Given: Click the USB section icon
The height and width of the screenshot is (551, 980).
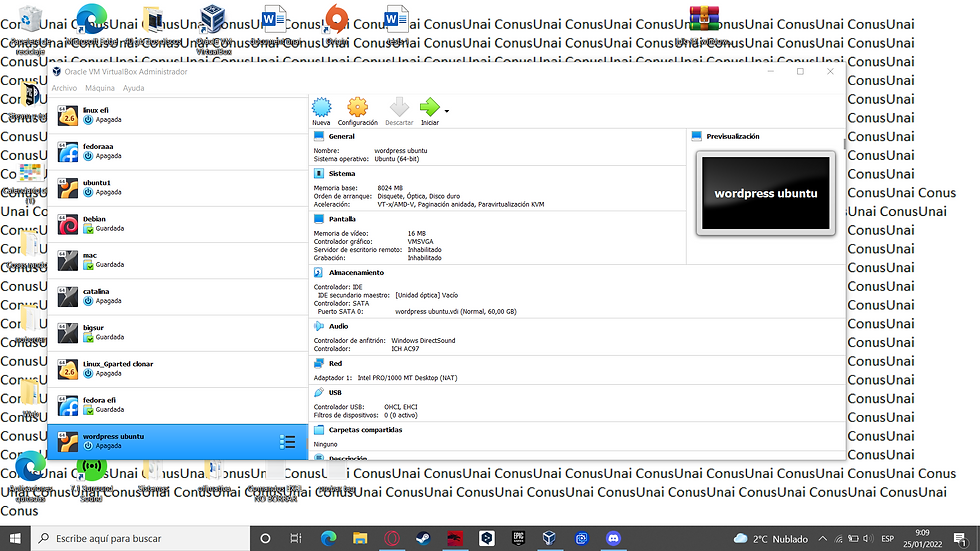Looking at the screenshot, I should pyautogui.click(x=319, y=392).
